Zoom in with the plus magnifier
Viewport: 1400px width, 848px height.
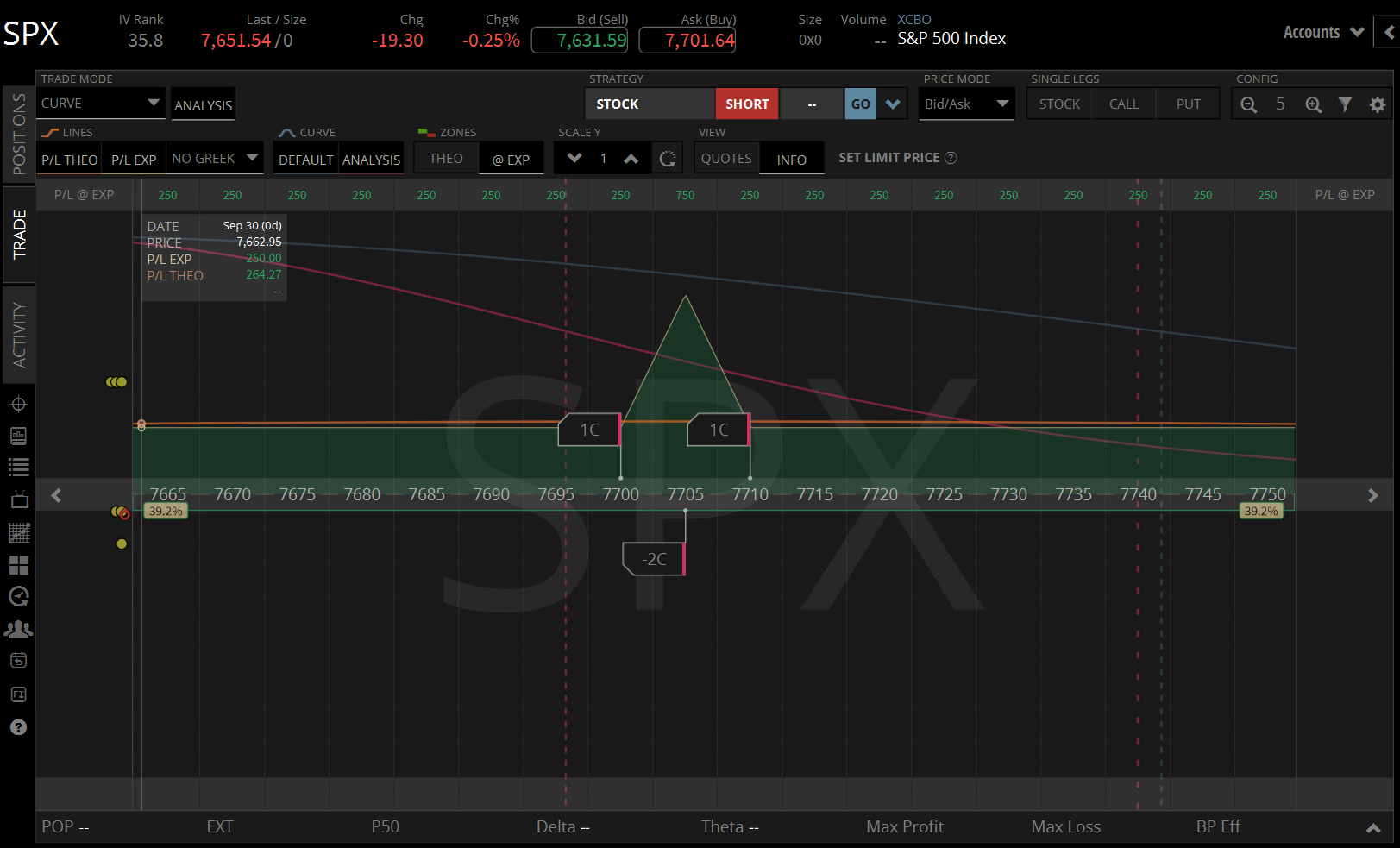pos(1313,104)
